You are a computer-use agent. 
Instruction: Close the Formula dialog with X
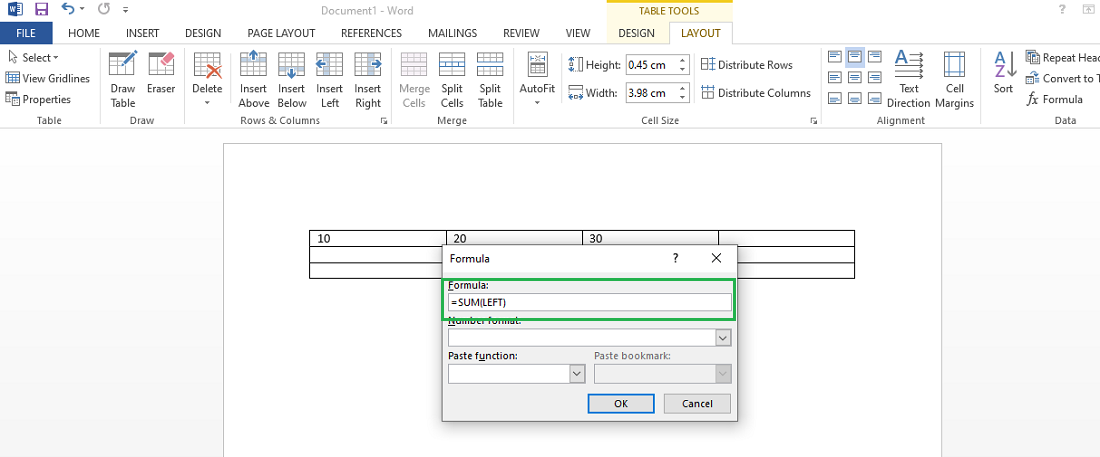tap(716, 258)
